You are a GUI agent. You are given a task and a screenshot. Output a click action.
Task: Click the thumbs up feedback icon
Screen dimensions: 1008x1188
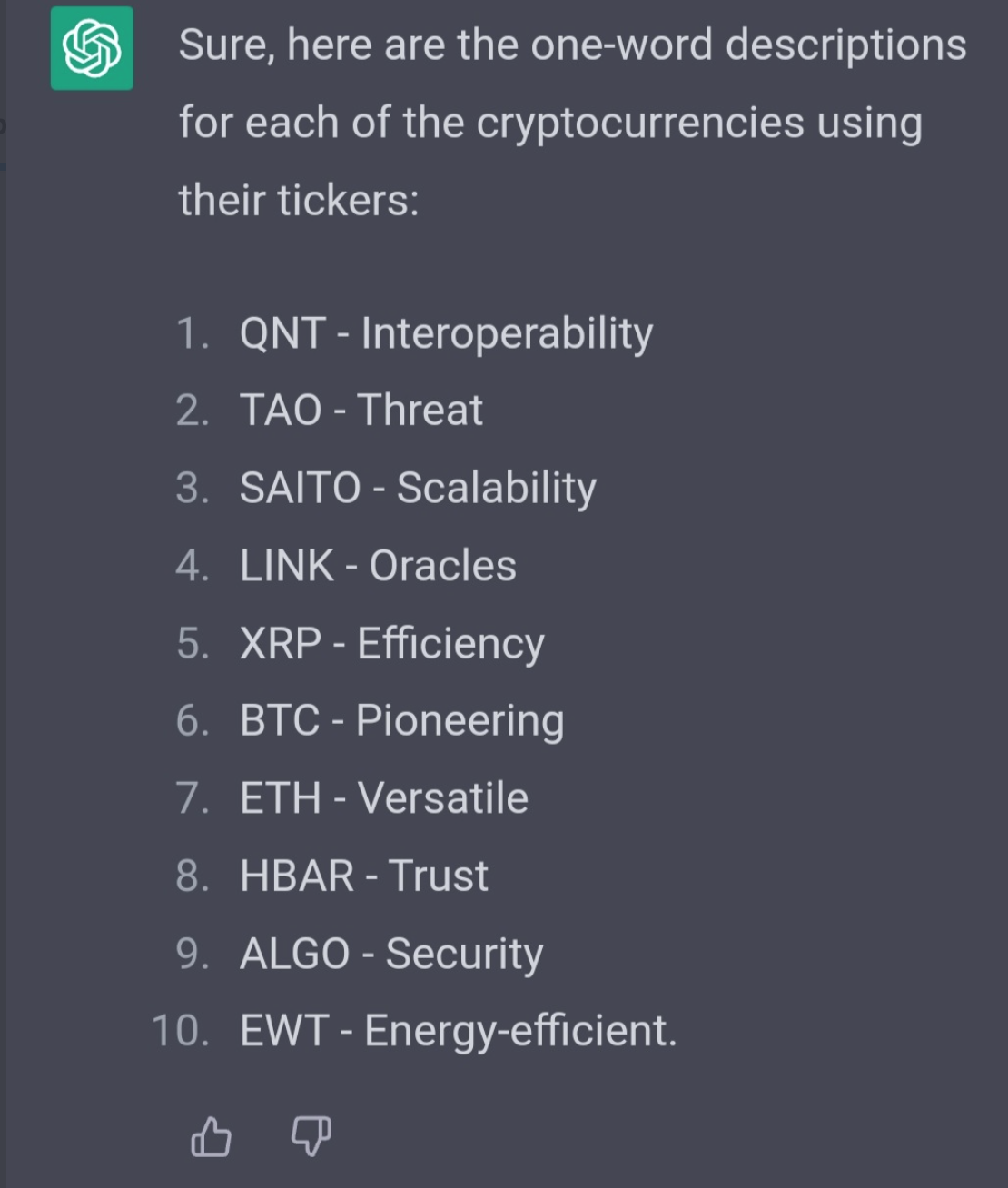pyautogui.click(x=211, y=1136)
